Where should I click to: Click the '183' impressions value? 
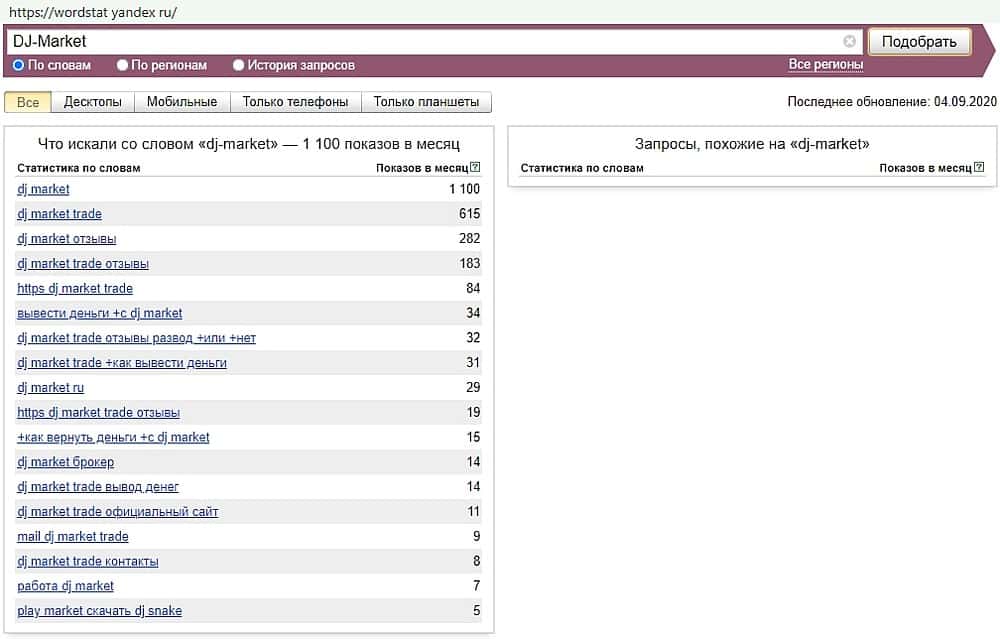469,264
